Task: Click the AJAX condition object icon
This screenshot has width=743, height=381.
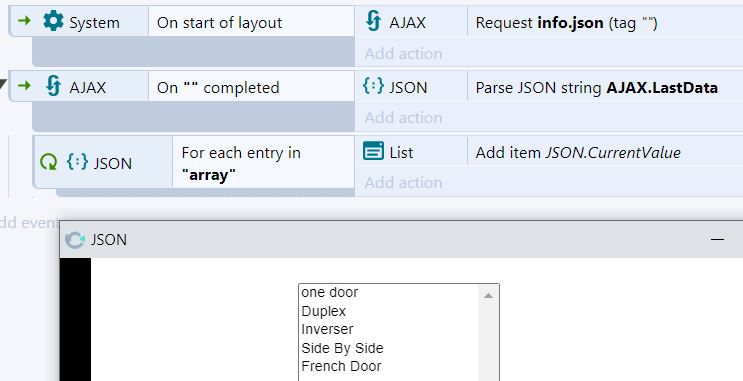Action: (53, 86)
